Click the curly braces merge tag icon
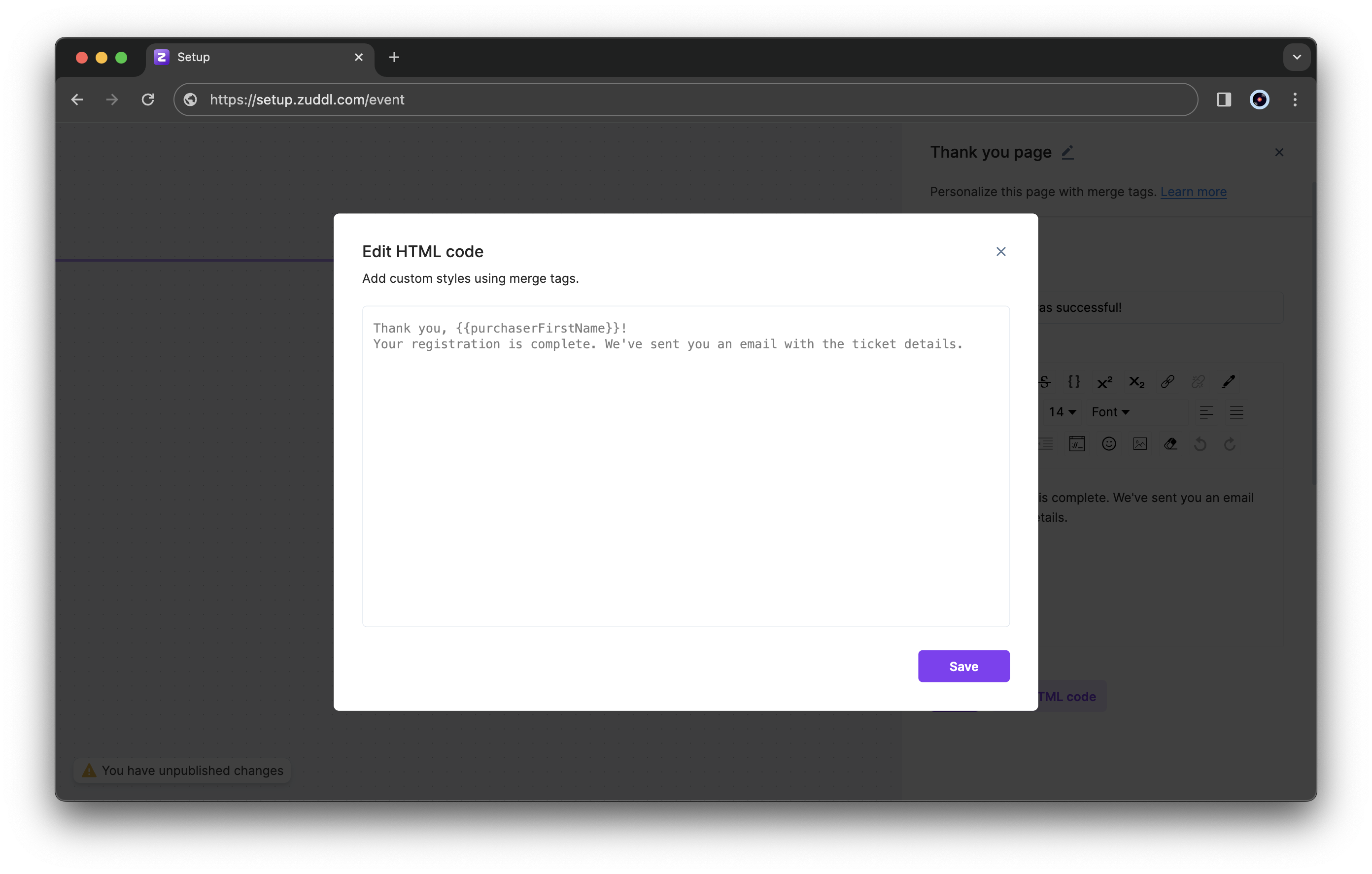This screenshot has width=1372, height=874. (x=1074, y=381)
